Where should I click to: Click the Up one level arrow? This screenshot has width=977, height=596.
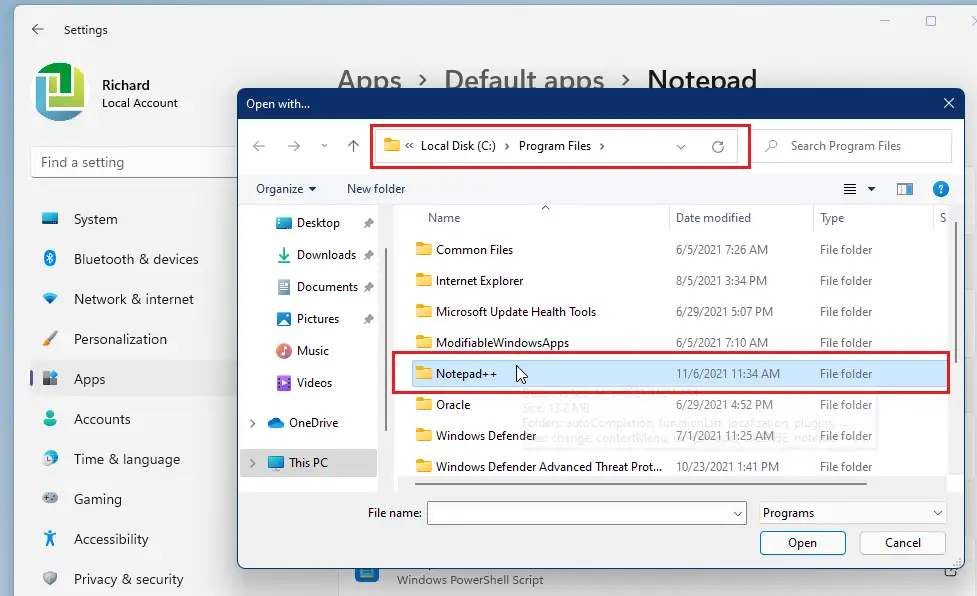(x=353, y=146)
